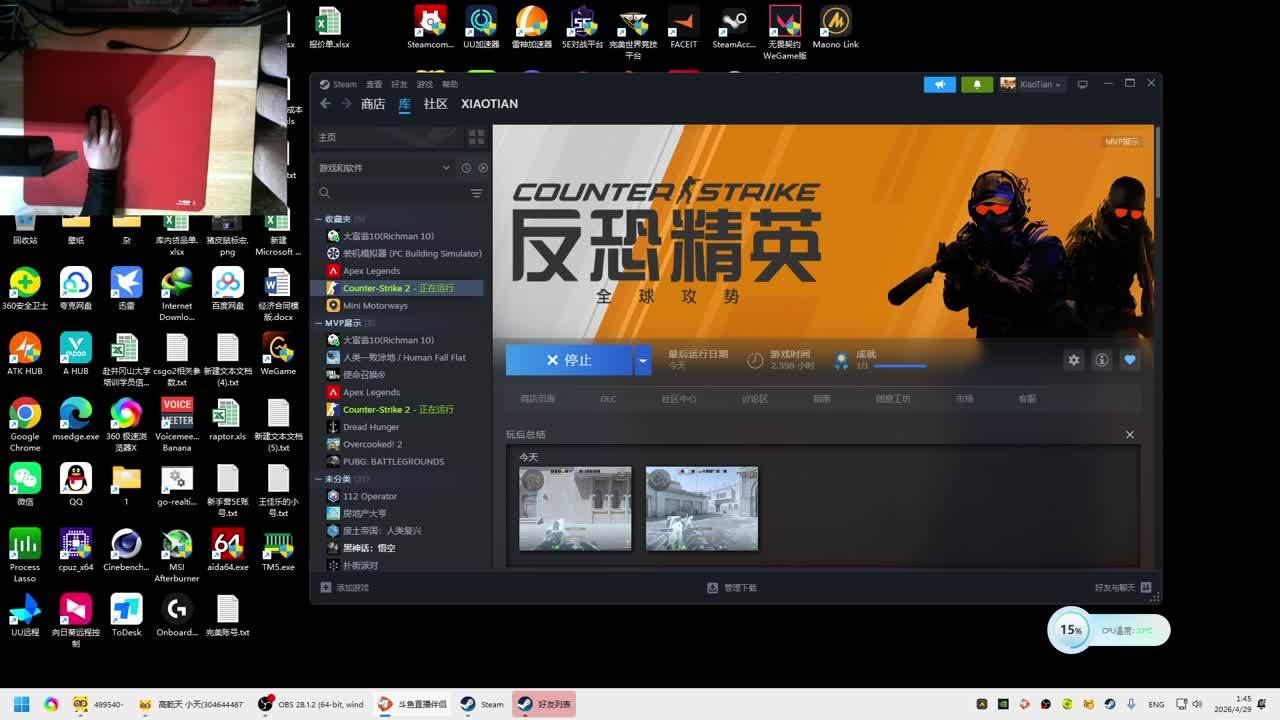Select PUBG: BATTLEGROUNDS in the library

click(x=399, y=461)
